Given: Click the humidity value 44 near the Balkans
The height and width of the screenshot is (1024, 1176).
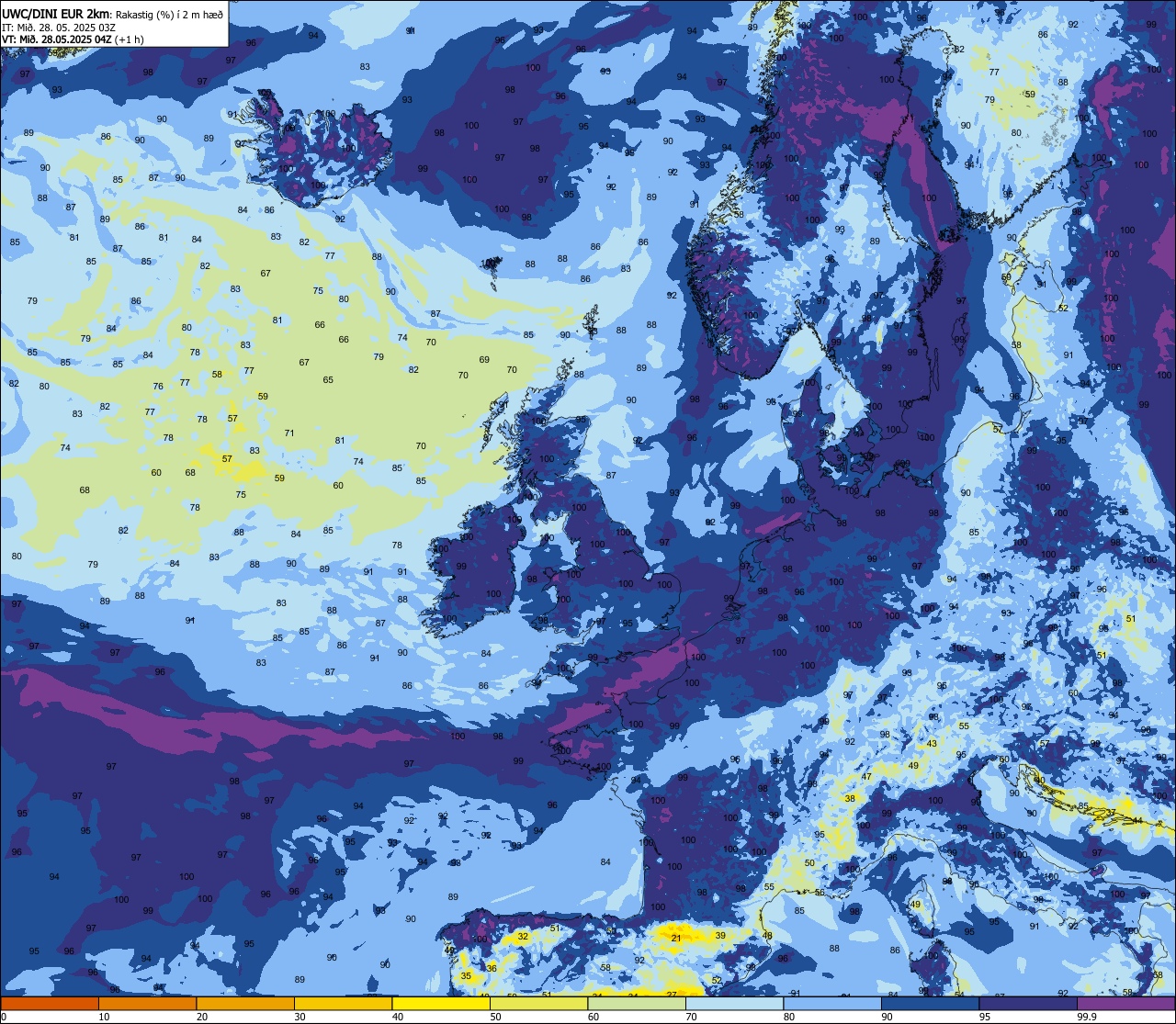Looking at the screenshot, I should tap(1137, 820).
